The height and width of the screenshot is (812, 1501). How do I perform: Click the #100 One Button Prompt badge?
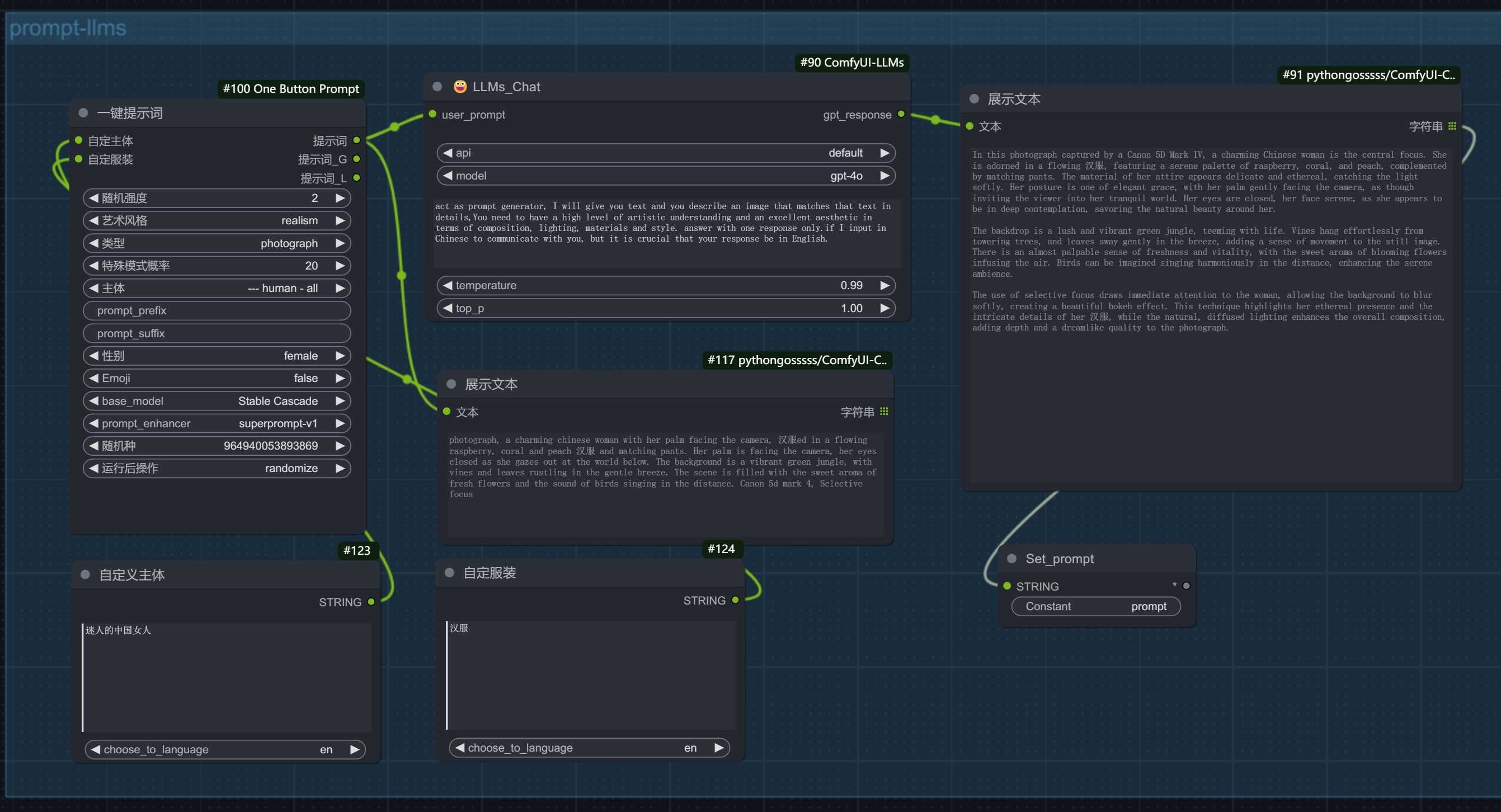pyautogui.click(x=291, y=88)
